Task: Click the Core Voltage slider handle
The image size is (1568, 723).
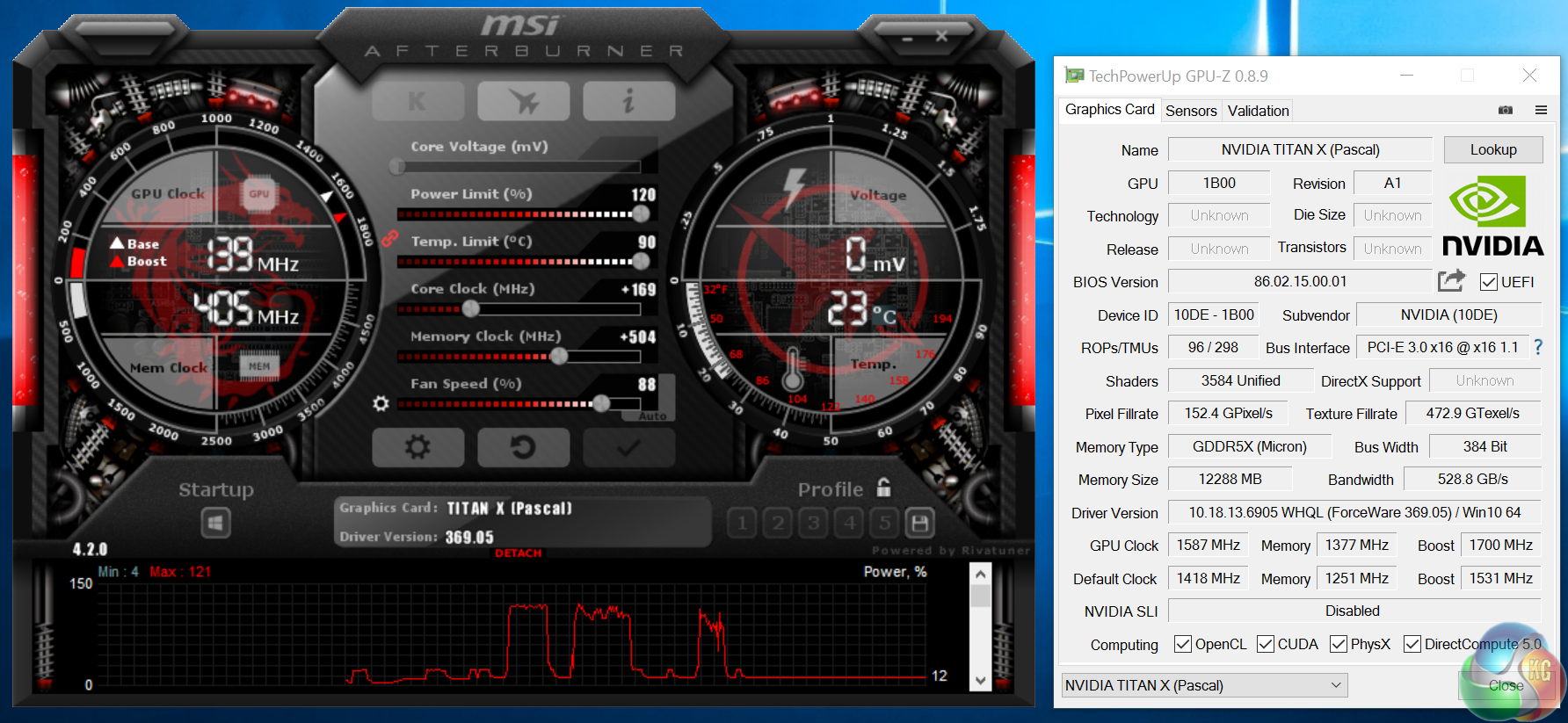Action: 397,166
